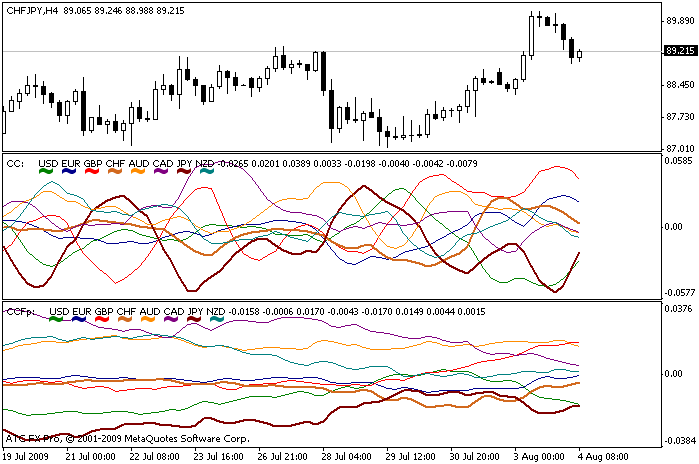Select the red GBP swatch in CC legend
This screenshot has width=699, height=464.
click(x=91, y=172)
